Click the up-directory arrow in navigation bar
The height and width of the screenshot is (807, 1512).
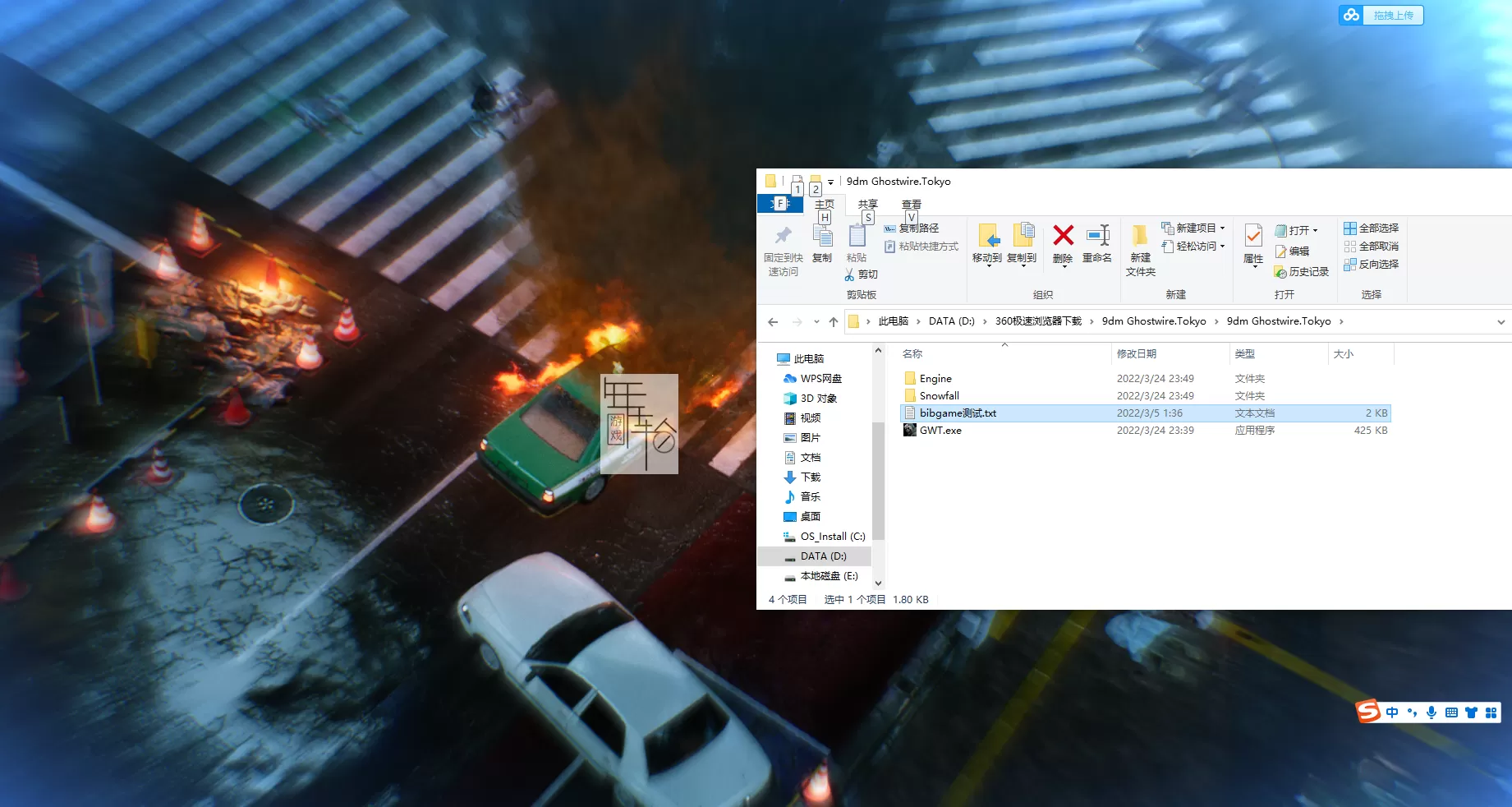click(834, 322)
